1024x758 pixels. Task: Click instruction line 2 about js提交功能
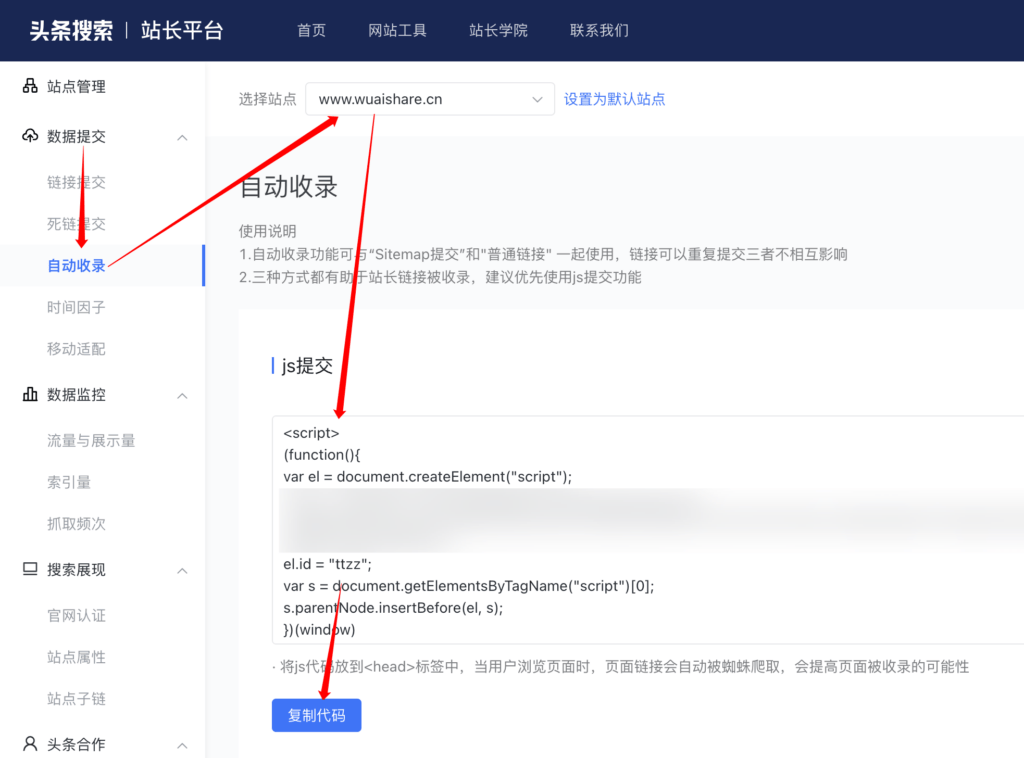pos(440,277)
